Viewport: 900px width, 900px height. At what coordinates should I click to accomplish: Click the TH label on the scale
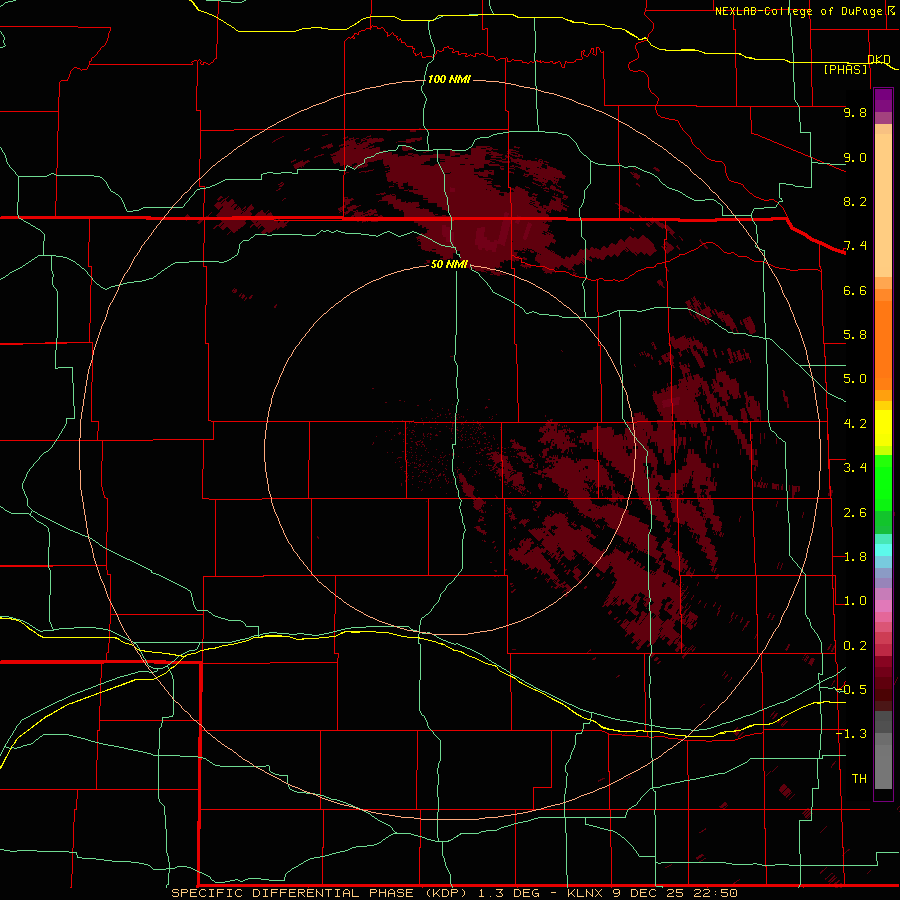pyautogui.click(x=859, y=779)
